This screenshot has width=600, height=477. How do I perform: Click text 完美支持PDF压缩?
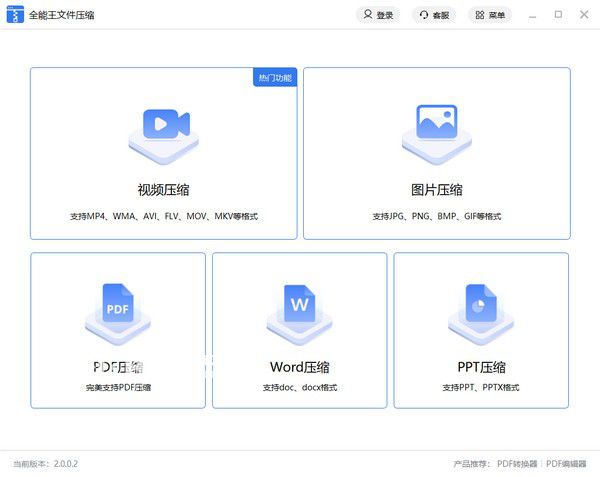[118, 387]
